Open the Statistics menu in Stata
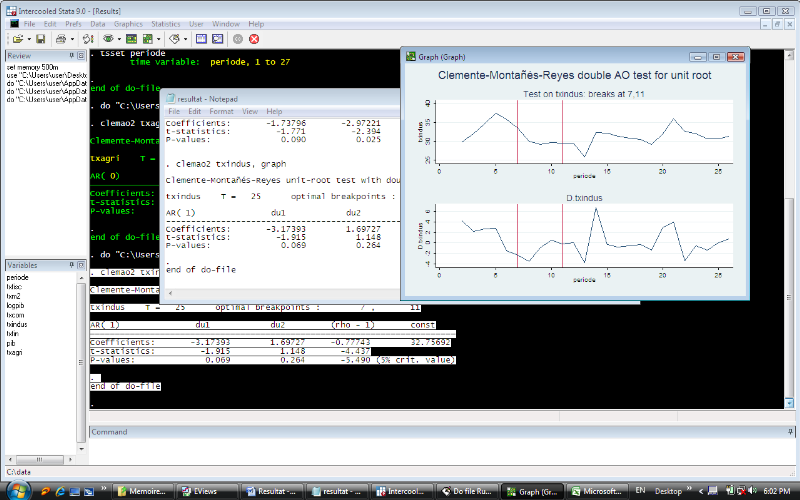 (x=165, y=22)
